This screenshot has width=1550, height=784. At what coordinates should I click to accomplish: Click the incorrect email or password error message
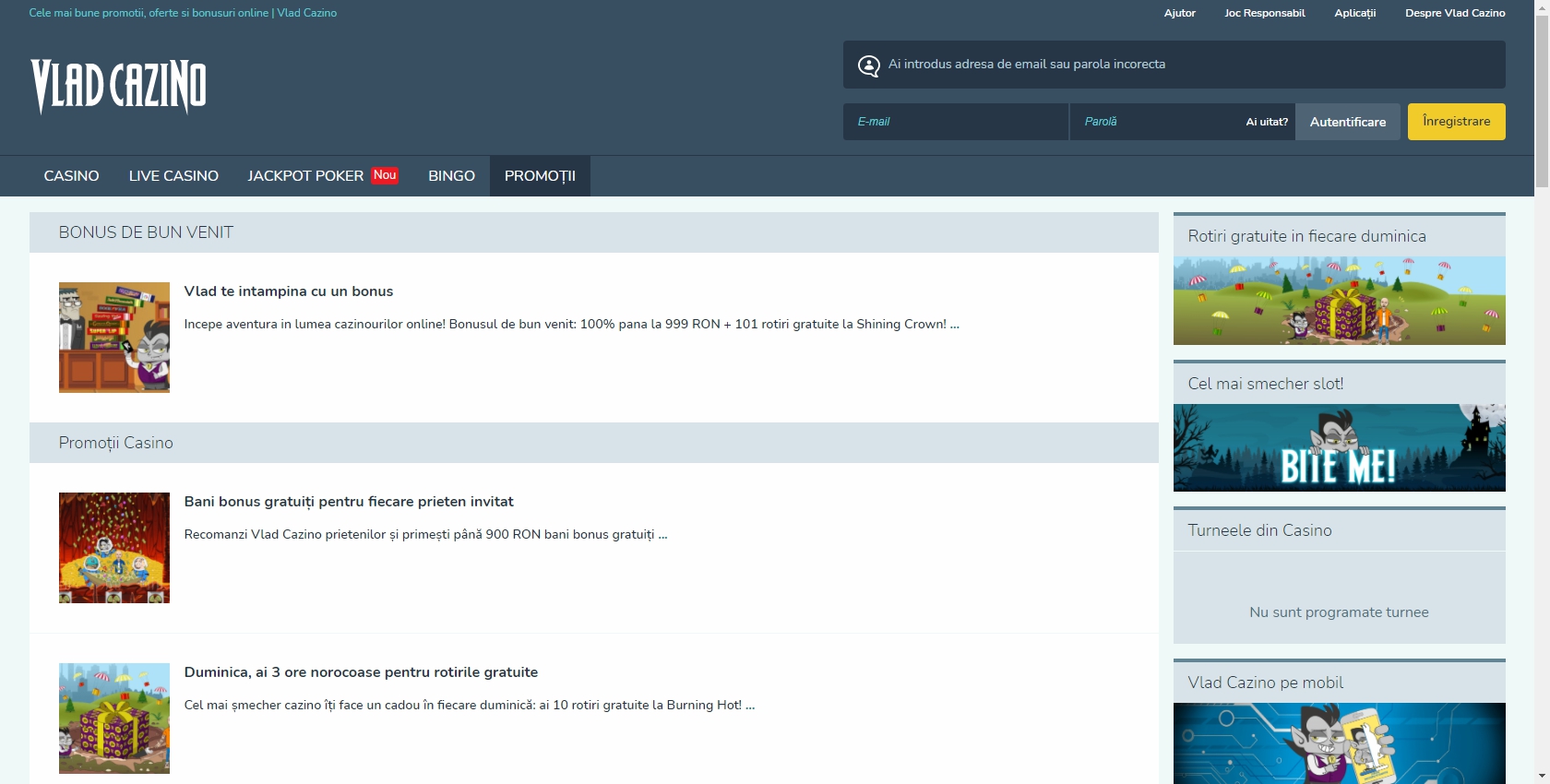tap(1027, 65)
